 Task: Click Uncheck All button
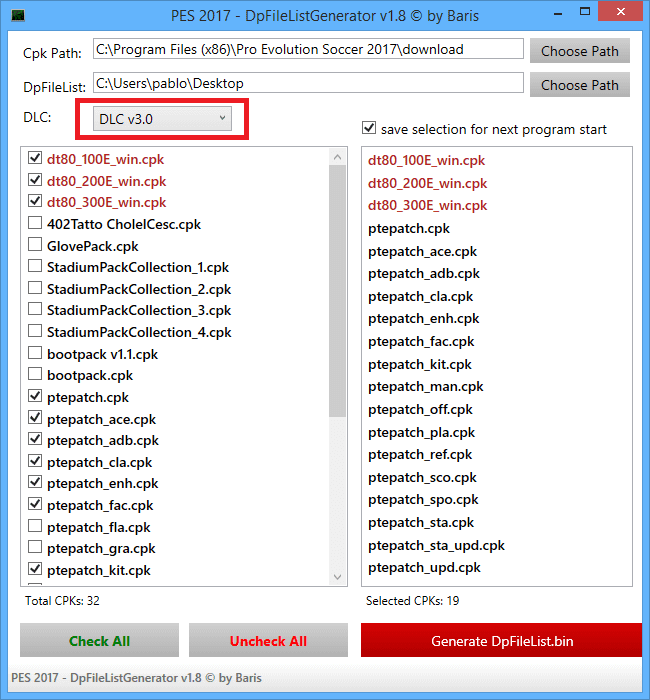(x=268, y=641)
